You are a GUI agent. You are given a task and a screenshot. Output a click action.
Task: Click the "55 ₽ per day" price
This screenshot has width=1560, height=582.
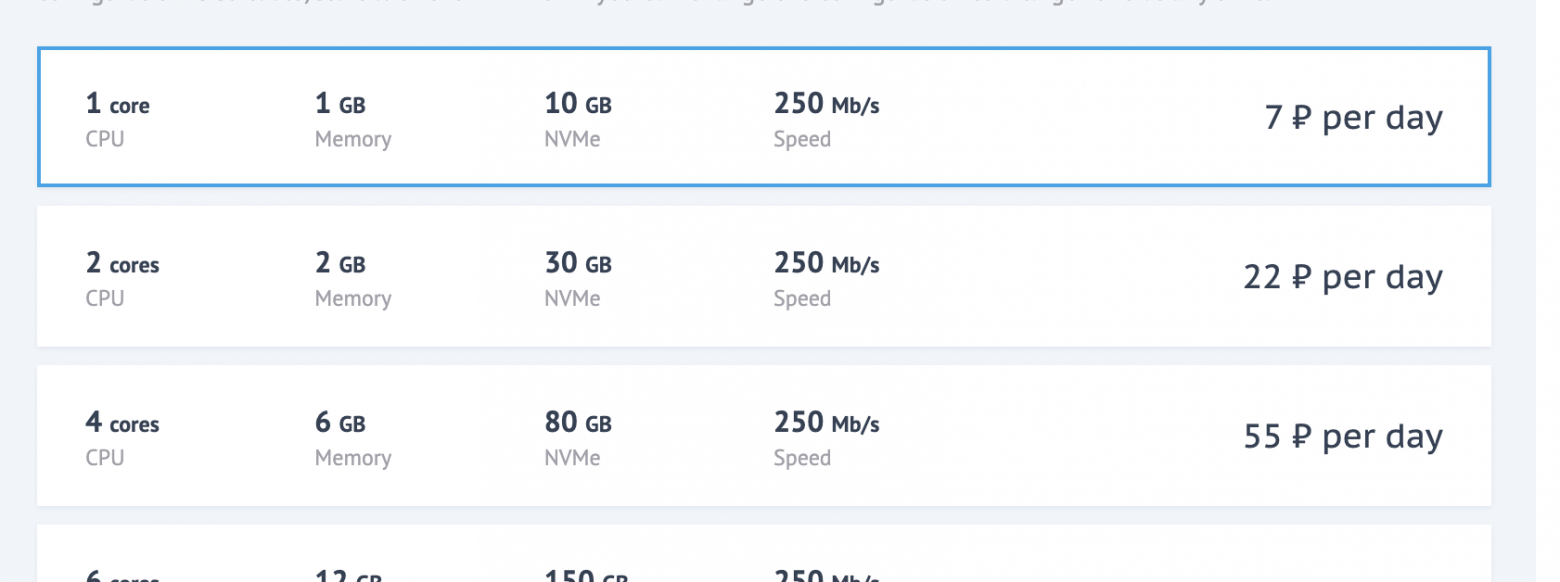click(x=1342, y=437)
